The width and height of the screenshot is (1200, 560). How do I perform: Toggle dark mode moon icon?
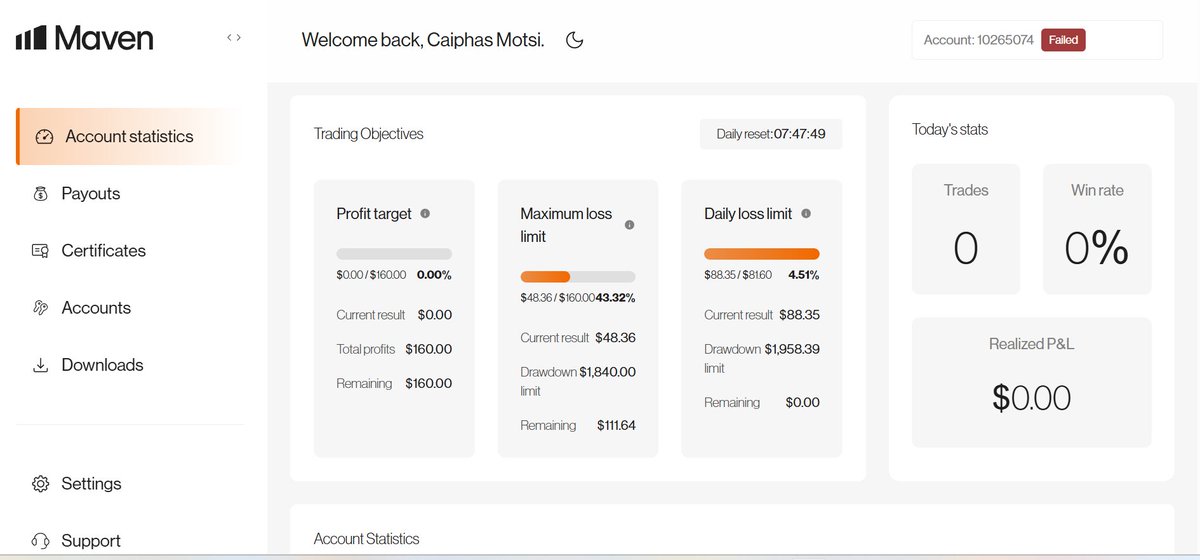coord(574,40)
